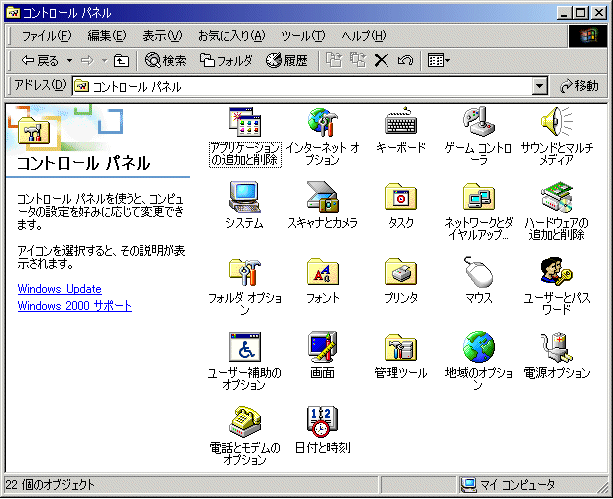Select サウンドとマルチメディア speaker icon

[557, 122]
